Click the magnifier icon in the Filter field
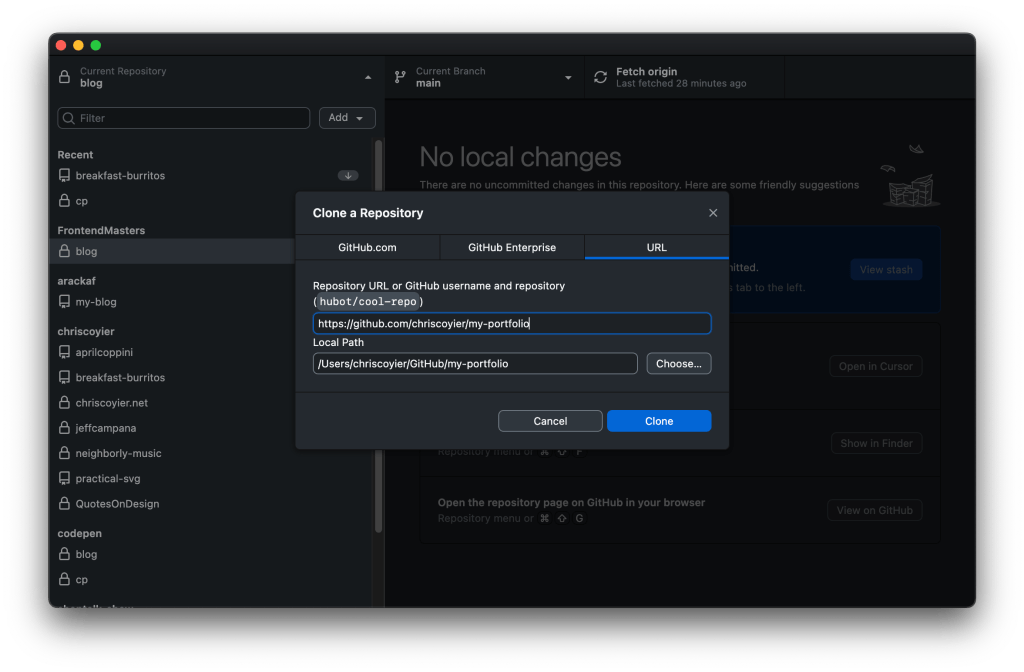This screenshot has height=672, width=1024. tap(67, 118)
